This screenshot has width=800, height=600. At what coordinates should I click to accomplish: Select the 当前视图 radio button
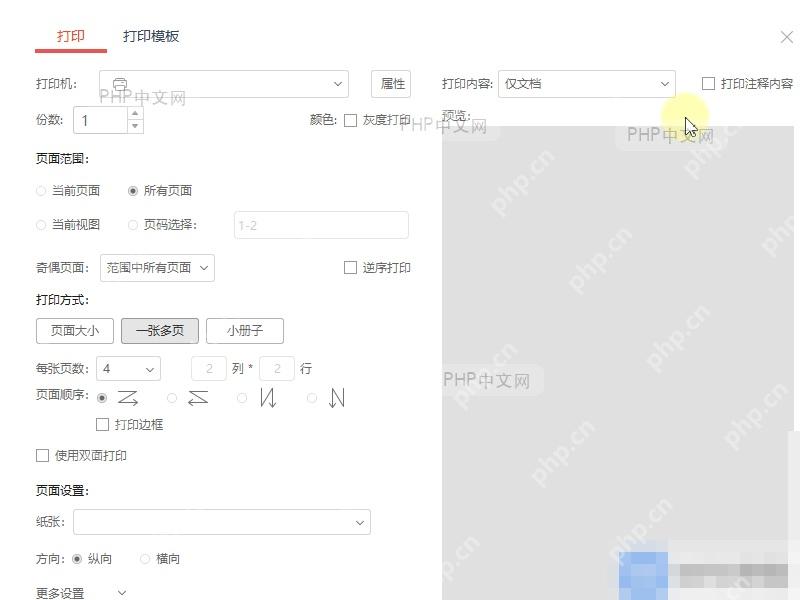coord(41,225)
